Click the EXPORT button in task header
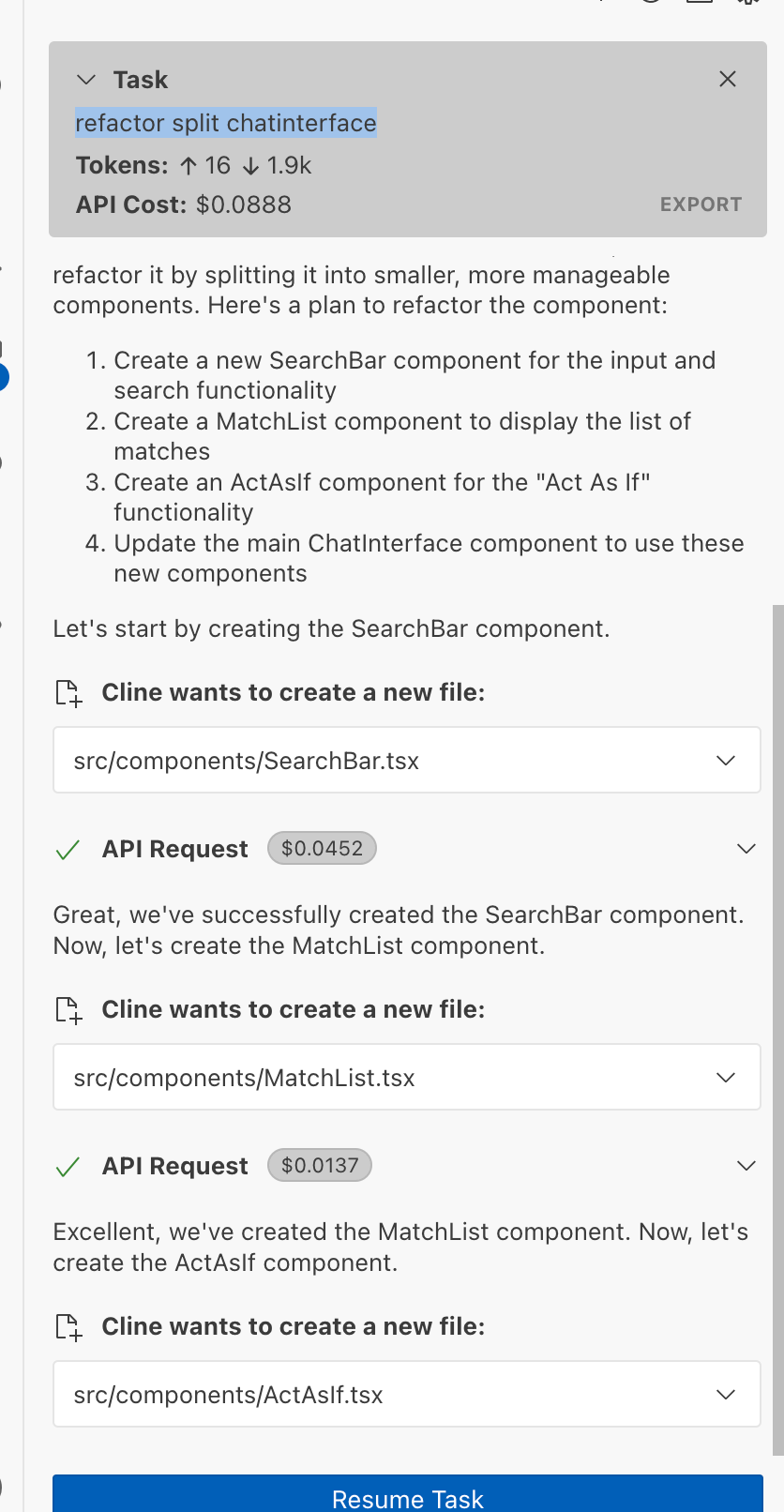The width and height of the screenshot is (784, 1512). click(x=701, y=204)
